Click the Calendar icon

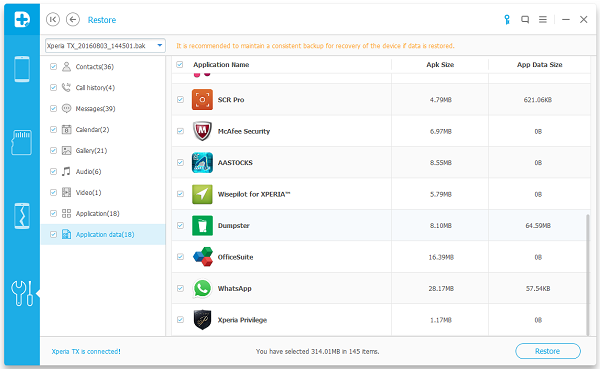pos(67,129)
